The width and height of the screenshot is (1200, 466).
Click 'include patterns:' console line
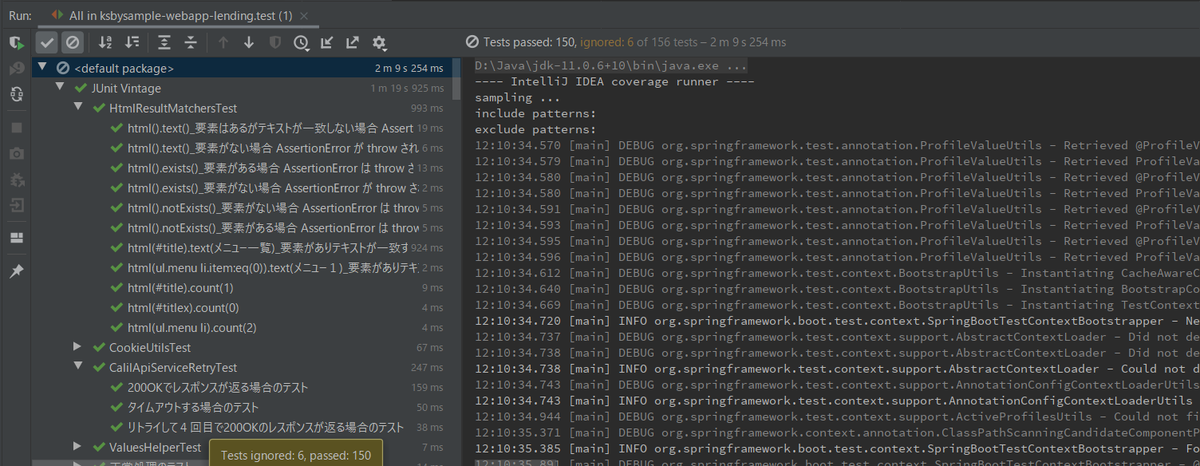pos(535,114)
